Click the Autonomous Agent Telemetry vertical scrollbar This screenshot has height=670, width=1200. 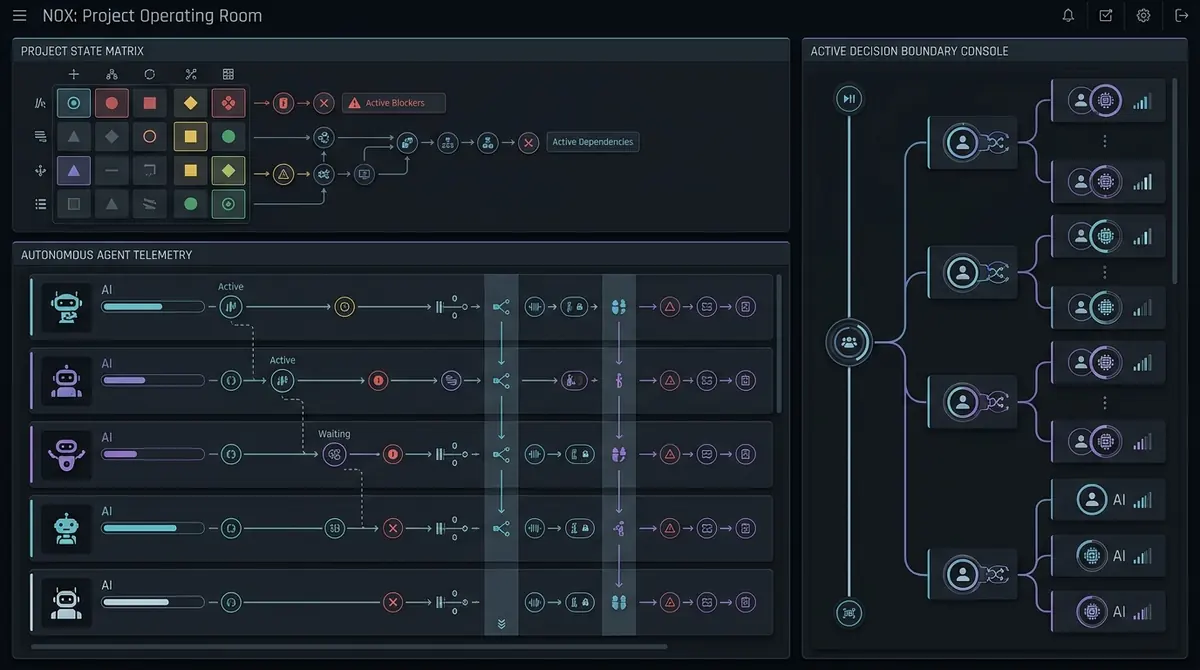[x=779, y=345]
